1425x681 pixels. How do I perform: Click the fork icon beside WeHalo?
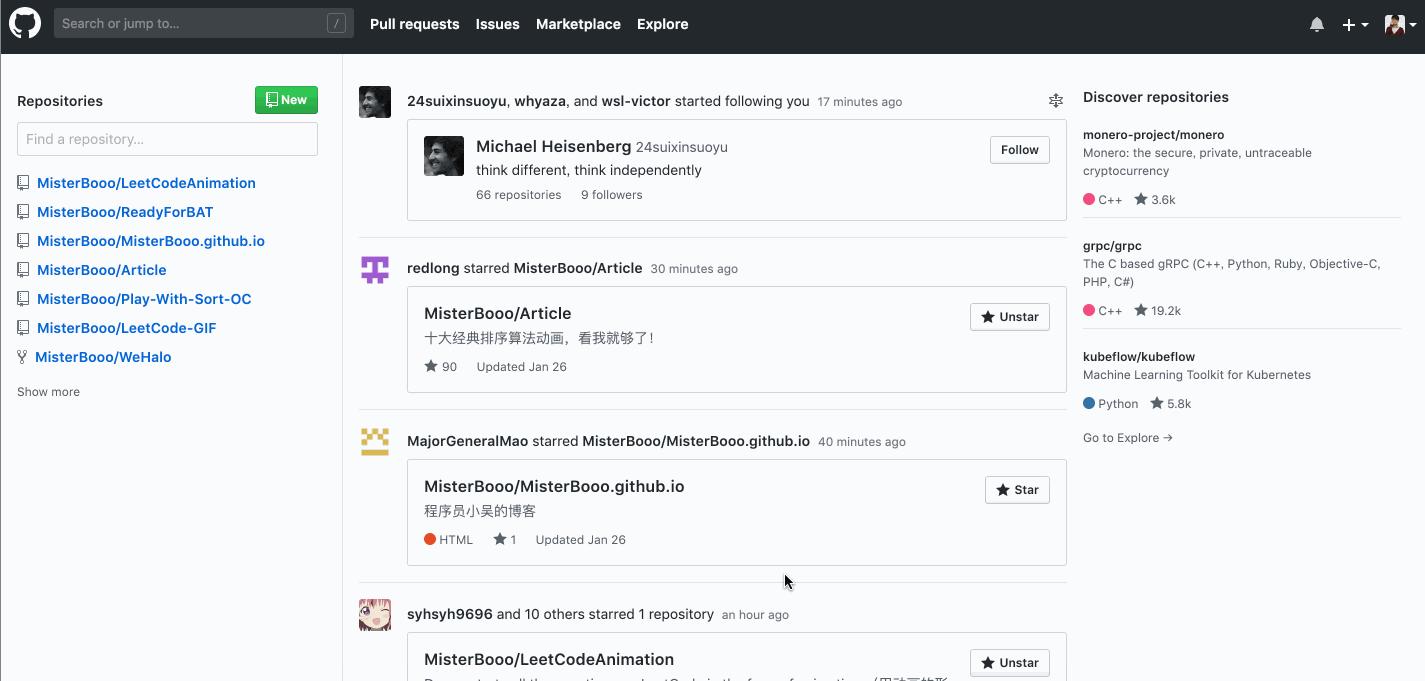point(22,357)
